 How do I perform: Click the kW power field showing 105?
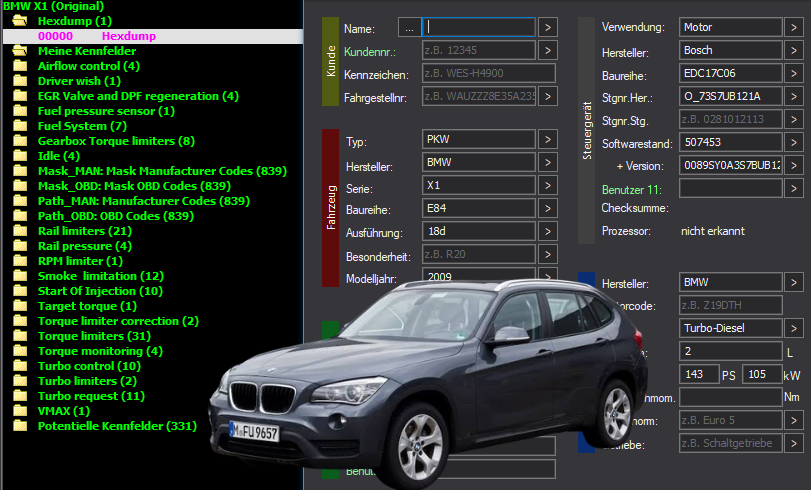[x=762, y=374]
